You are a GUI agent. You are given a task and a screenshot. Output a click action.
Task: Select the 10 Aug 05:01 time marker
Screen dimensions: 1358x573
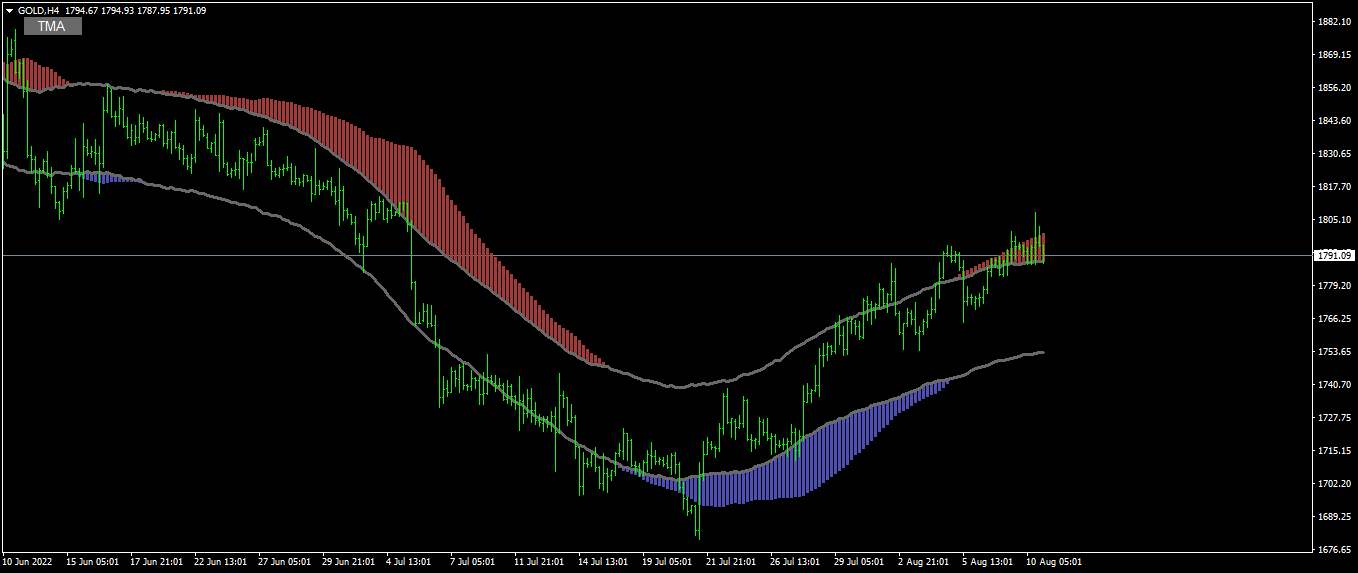click(x=1055, y=562)
